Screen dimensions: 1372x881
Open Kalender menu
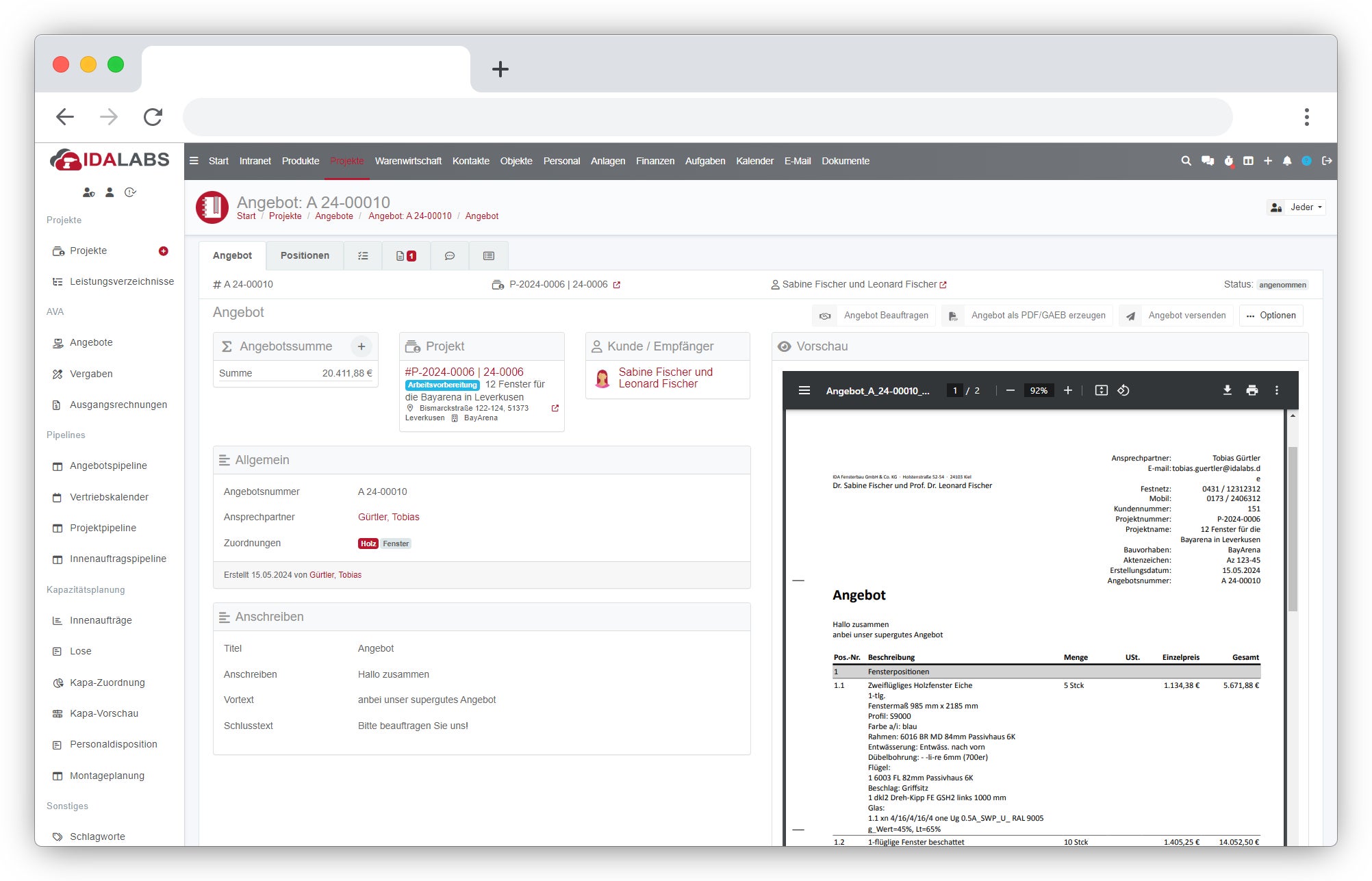coord(754,161)
